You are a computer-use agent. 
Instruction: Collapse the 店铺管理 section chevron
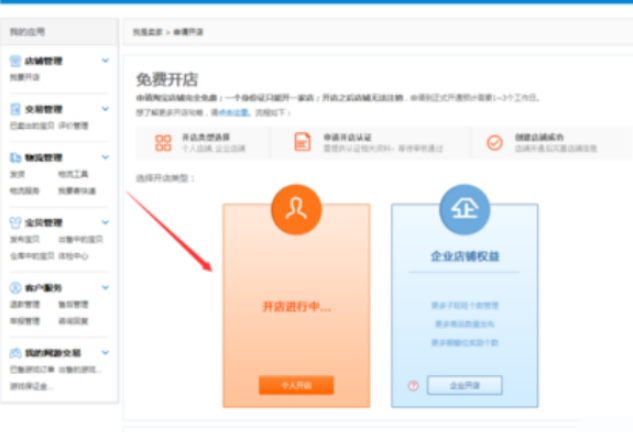point(105,61)
